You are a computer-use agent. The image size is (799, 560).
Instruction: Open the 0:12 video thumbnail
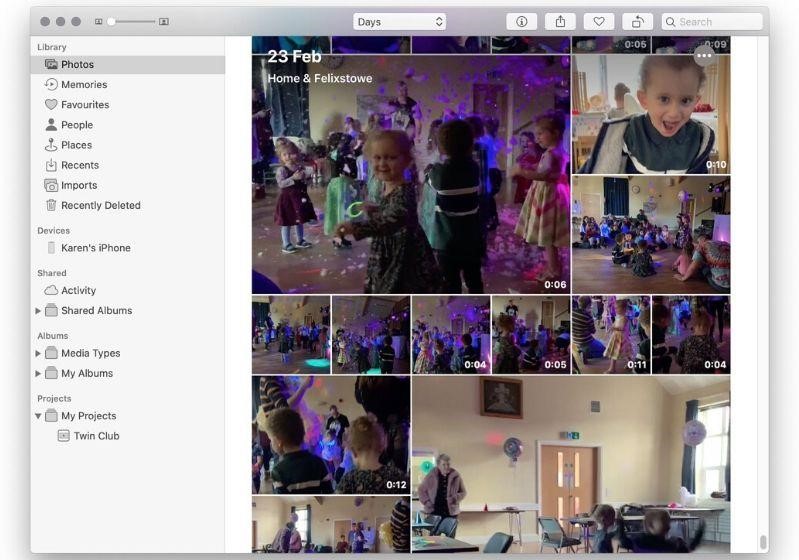331,435
